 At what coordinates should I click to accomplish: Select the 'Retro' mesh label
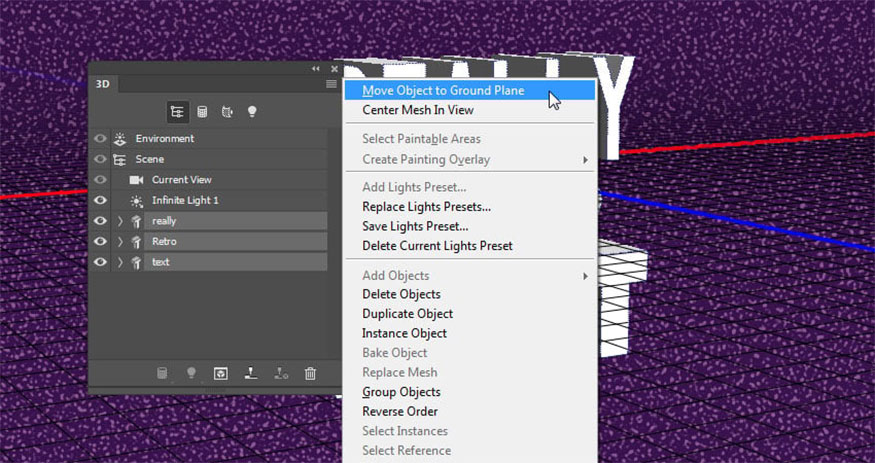tap(164, 242)
